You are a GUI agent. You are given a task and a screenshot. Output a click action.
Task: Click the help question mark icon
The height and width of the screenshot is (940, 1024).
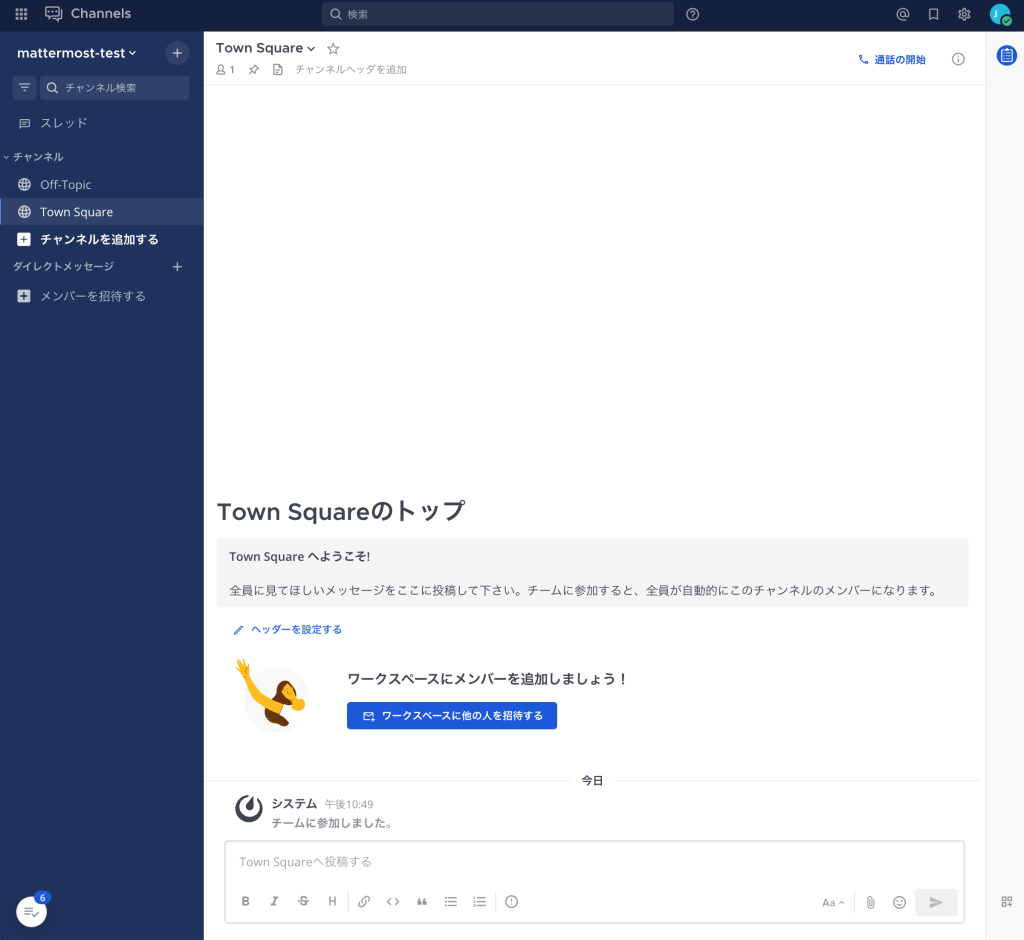pos(693,14)
